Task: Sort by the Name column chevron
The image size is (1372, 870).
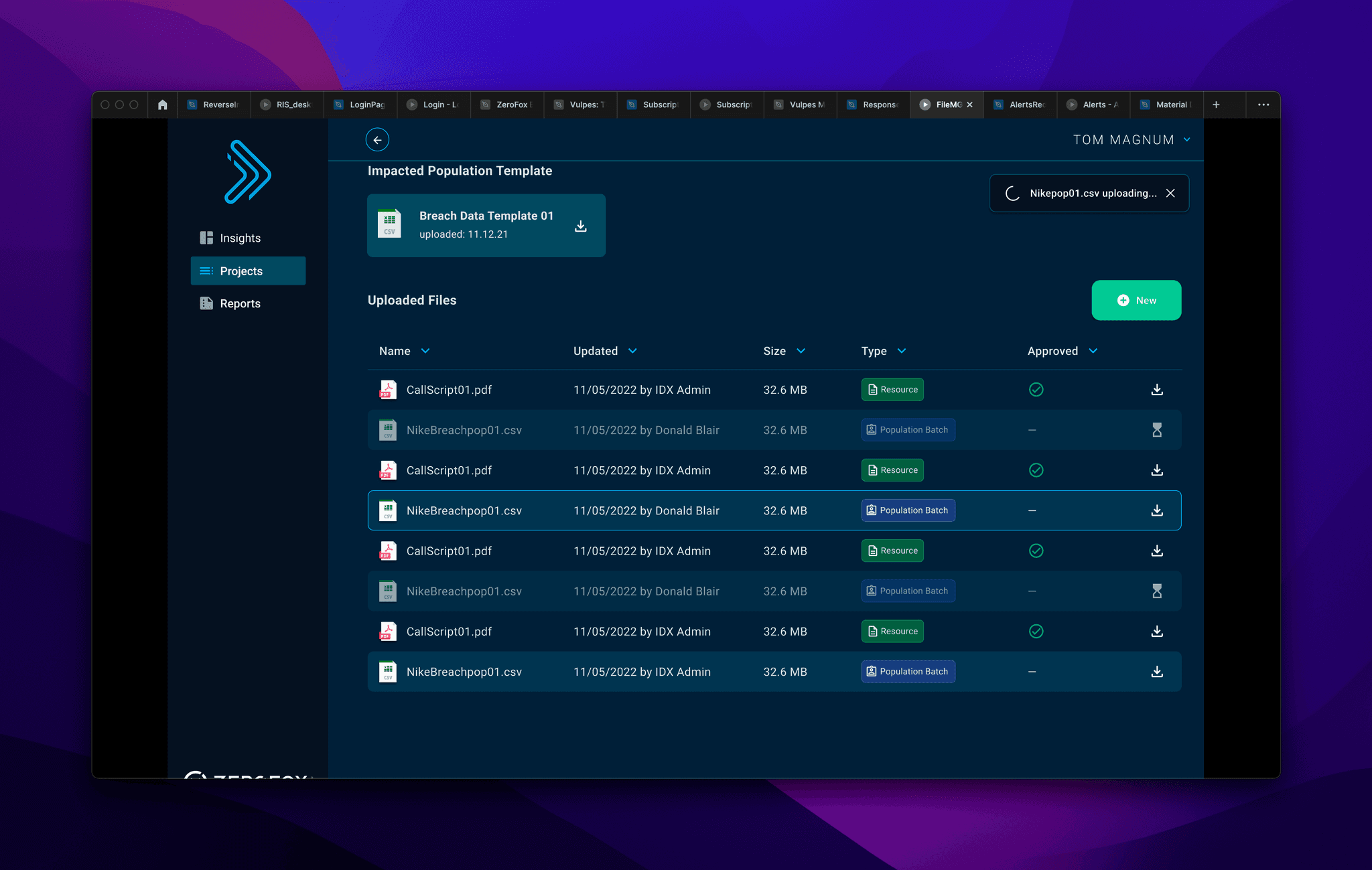Action: click(x=425, y=351)
